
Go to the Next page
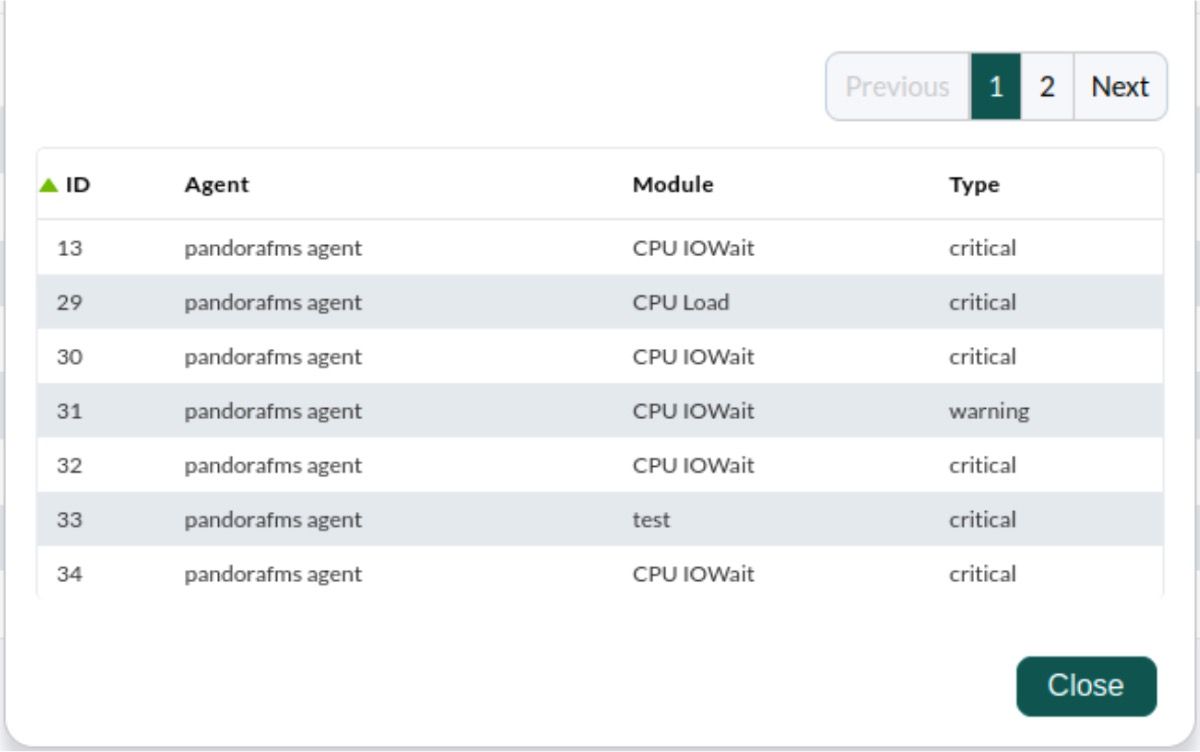coord(1120,87)
